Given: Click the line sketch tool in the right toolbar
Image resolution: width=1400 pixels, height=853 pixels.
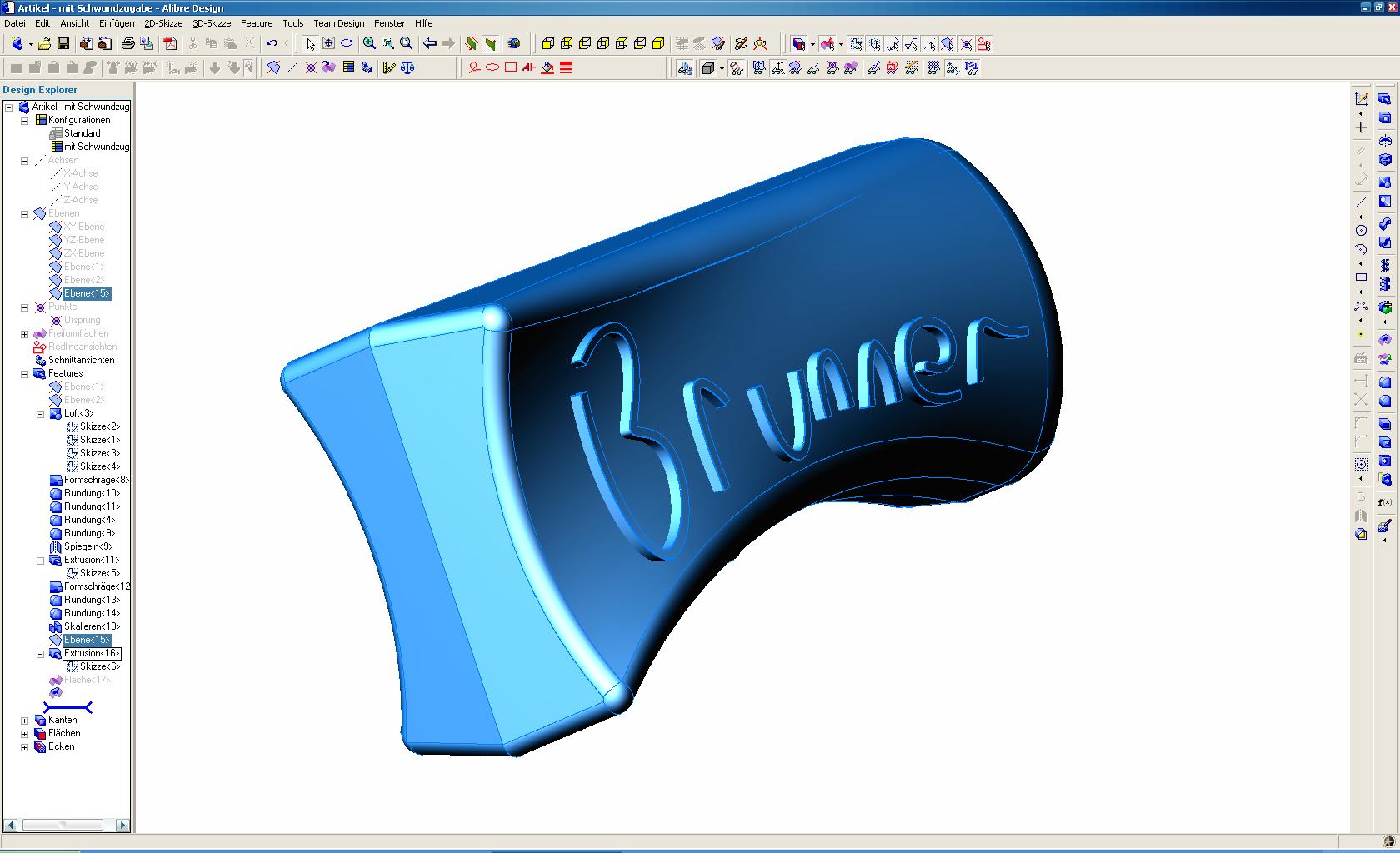Looking at the screenshot, I should pos(1361,202).
